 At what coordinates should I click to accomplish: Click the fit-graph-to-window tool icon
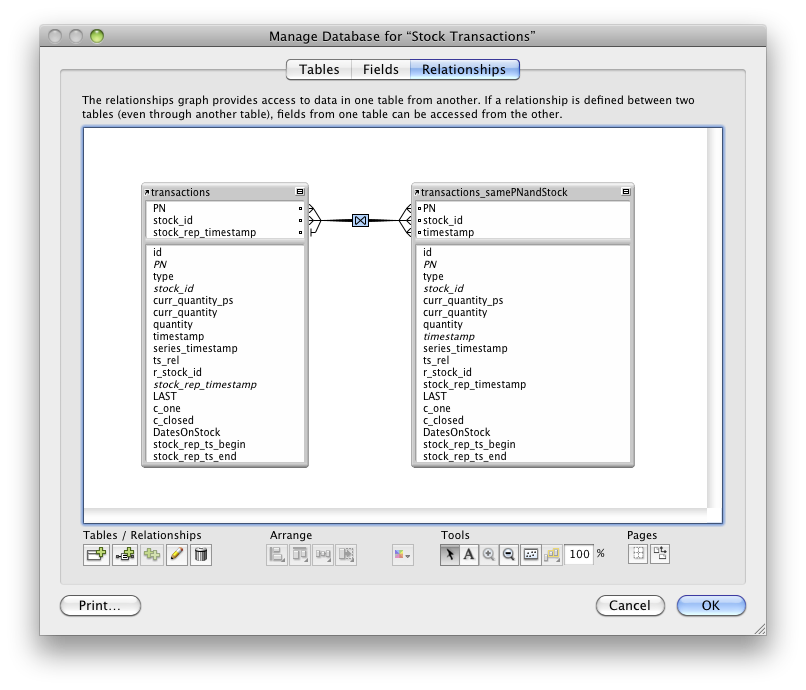pos(530,555)
